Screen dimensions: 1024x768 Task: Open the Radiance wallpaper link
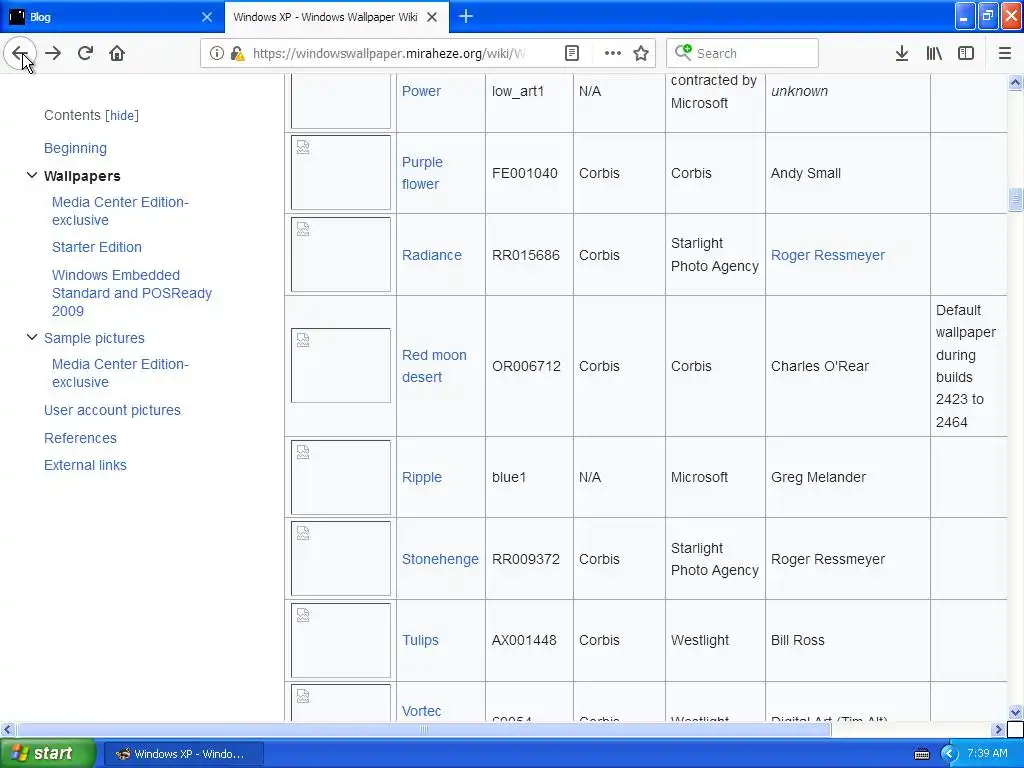coord(432,255)
